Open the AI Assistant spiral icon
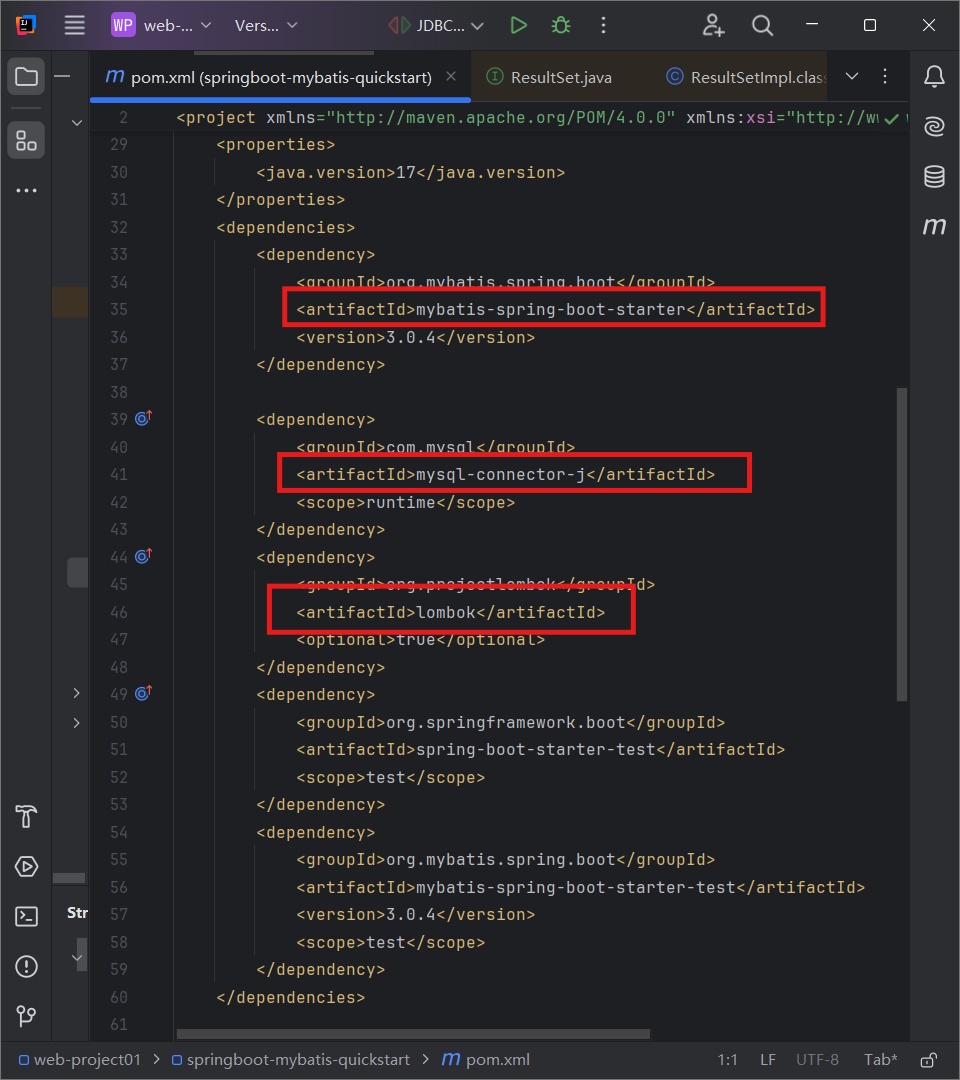The height and width of the screenshot is (1080, 960). click(934, 127)
